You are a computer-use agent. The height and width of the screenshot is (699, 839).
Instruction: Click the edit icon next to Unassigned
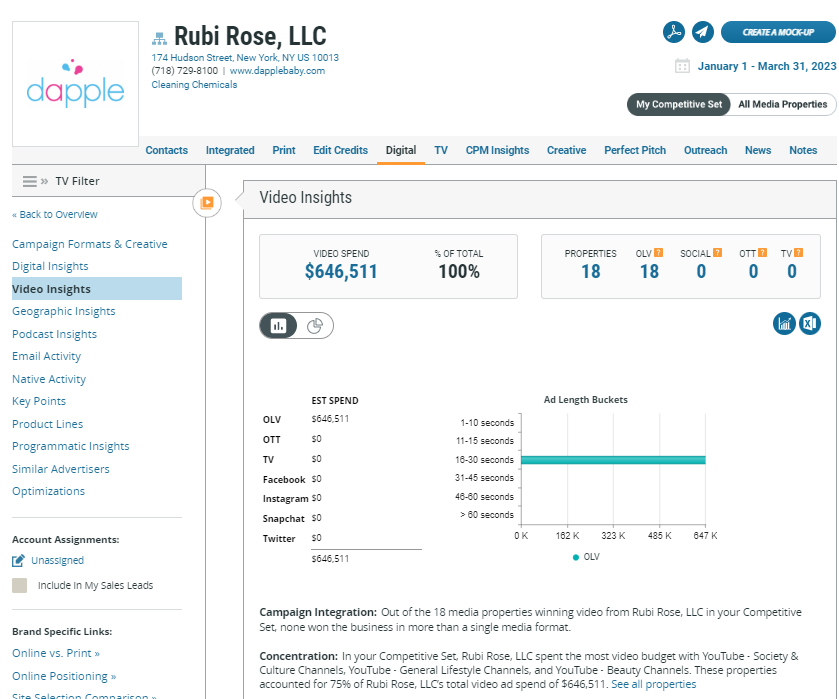pyautogui.click(x=18, y=560)
